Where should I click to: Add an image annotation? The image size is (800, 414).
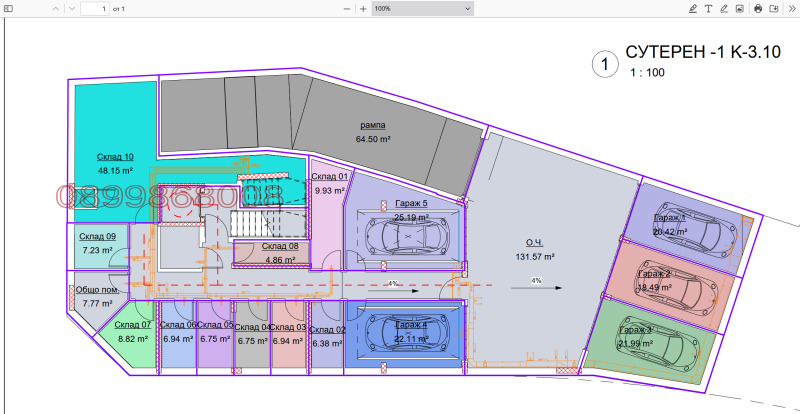click(739, 8)
